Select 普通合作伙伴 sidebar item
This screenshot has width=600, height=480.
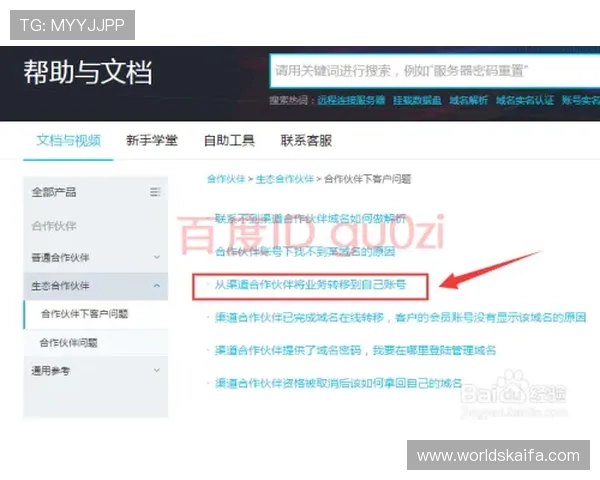point(60,257)
